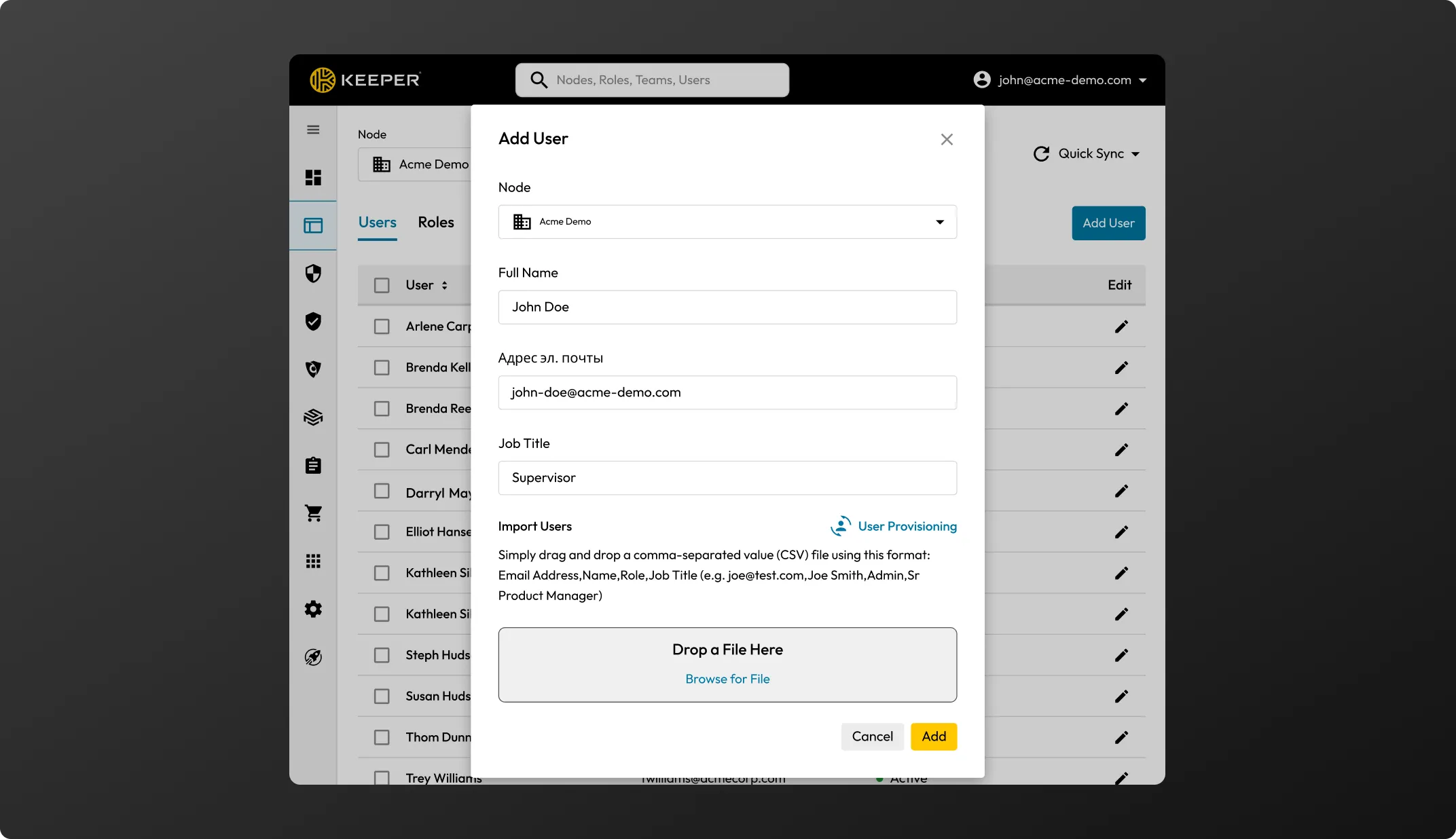The width and height of the screenshot is (1456, 839).
Task: Click the Browse for File link
Action: pyautogui.click(x=727, y=679)
